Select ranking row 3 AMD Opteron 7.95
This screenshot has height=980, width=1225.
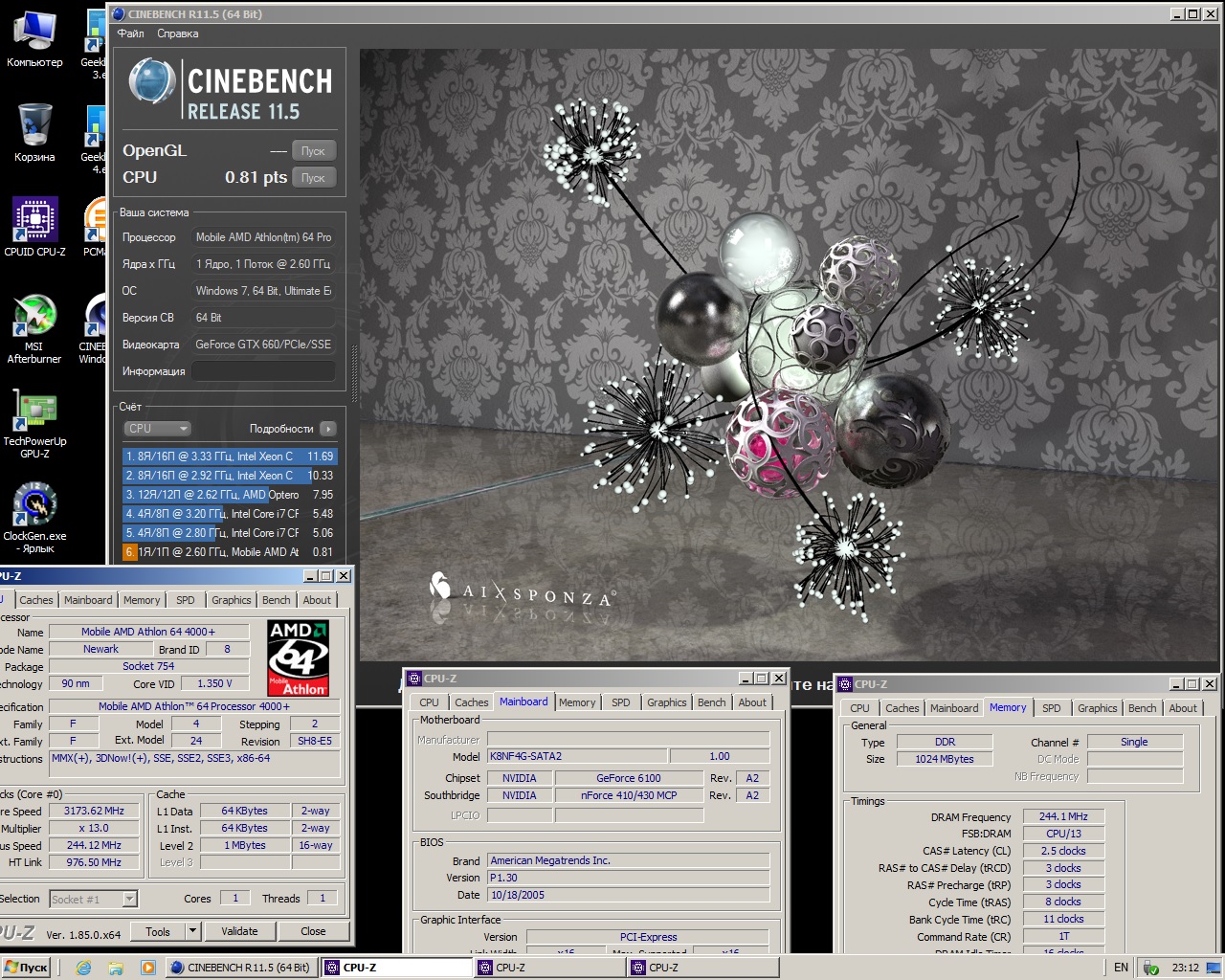(x=230, y=495)
